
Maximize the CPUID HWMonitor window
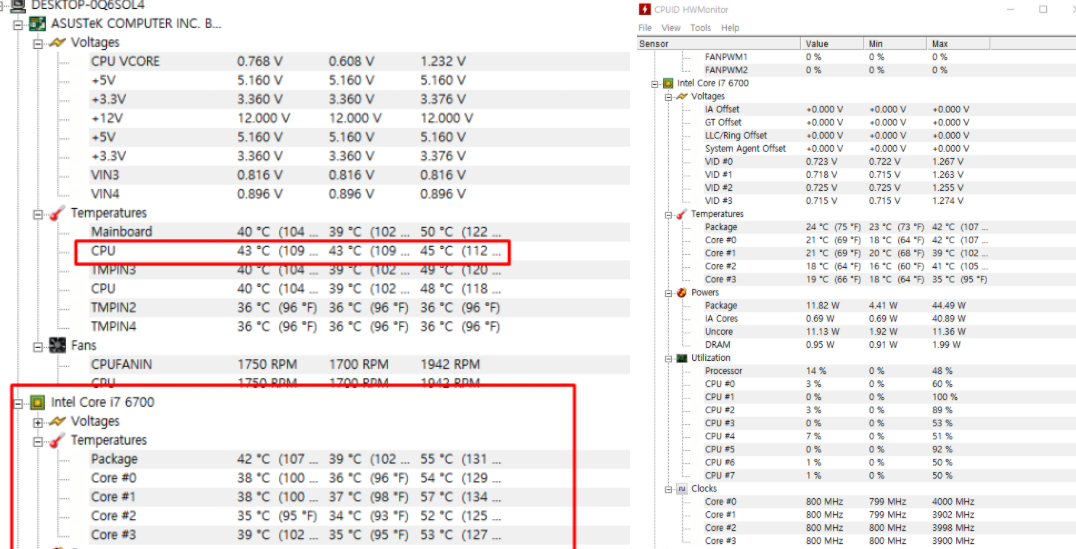click(x=1043, y=10)
